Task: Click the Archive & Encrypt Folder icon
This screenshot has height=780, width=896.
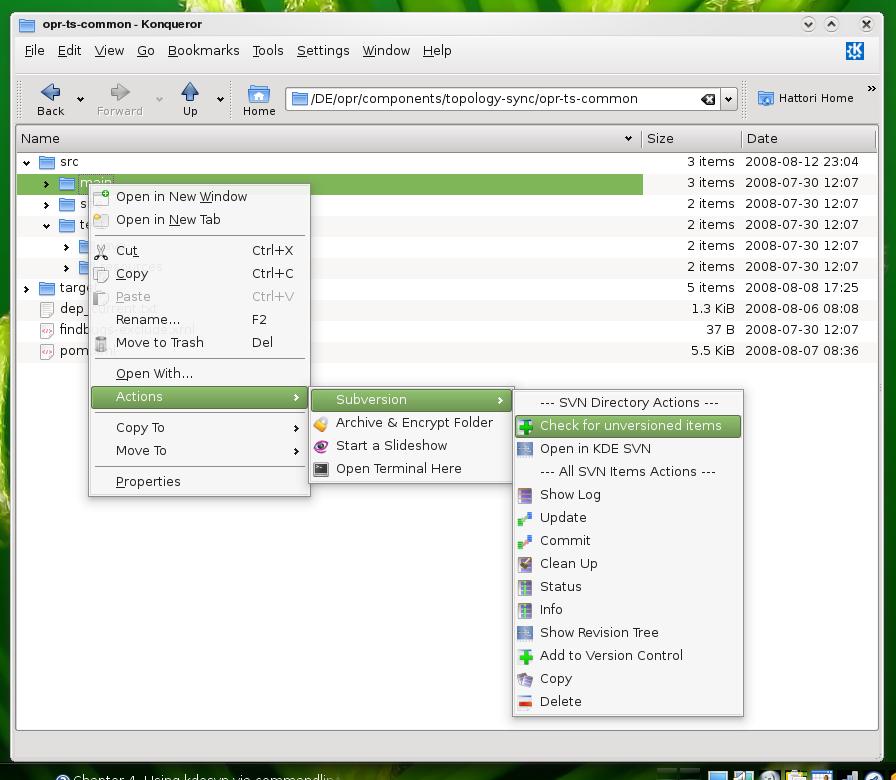Action: click(321, 423)
